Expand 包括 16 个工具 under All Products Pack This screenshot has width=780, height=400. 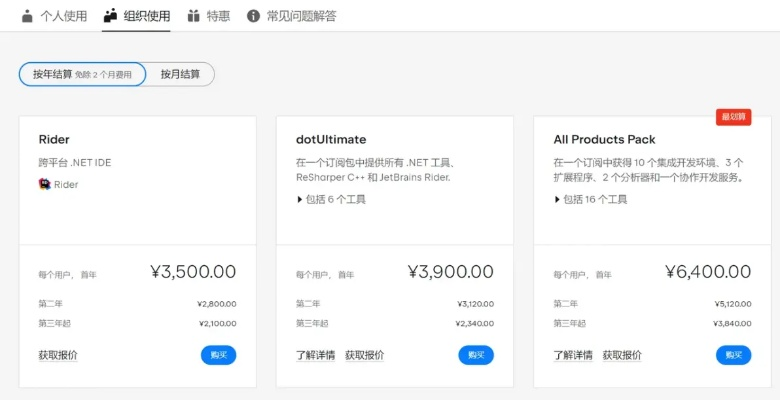590,200
